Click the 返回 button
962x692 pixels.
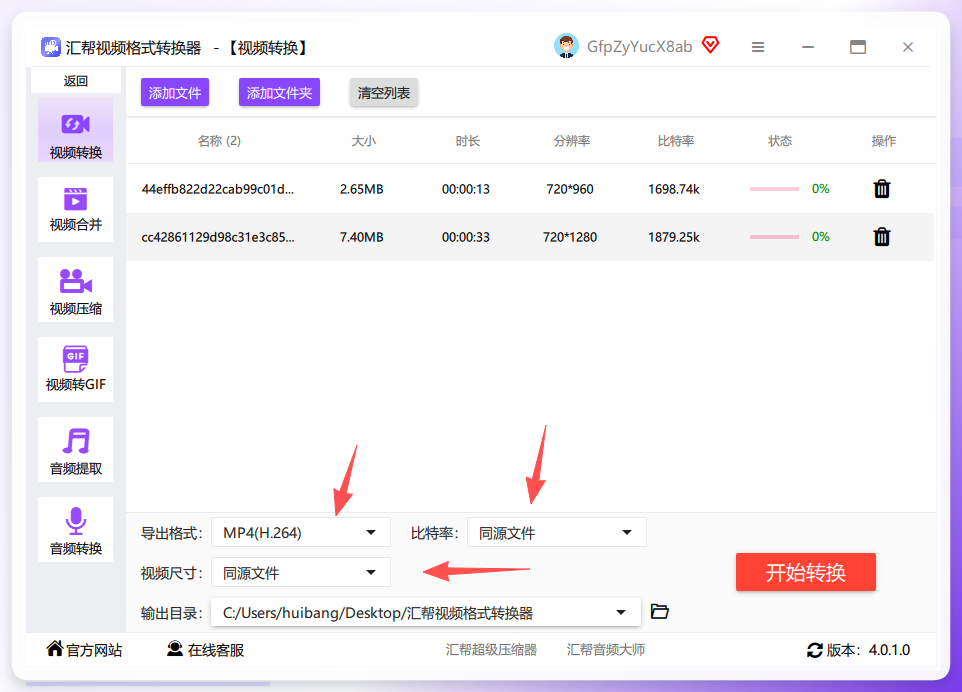click(x=75, y=81)
